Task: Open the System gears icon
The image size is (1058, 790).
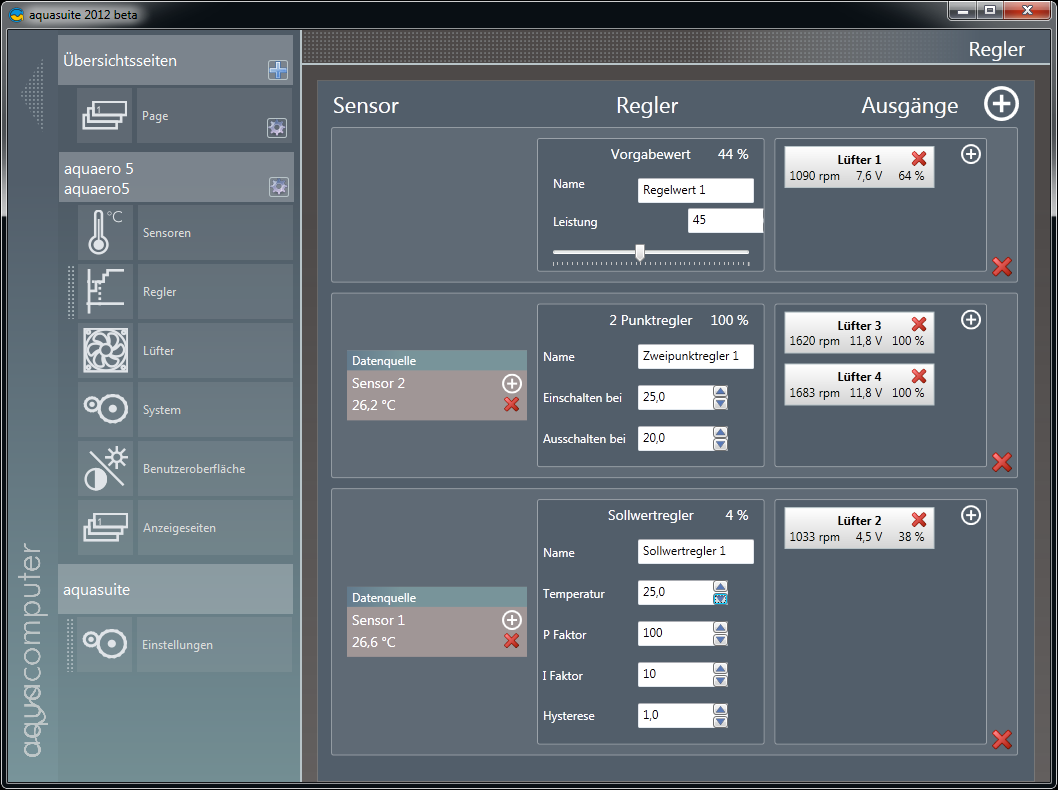Action: pyautogui.click(x=105, y=410)
